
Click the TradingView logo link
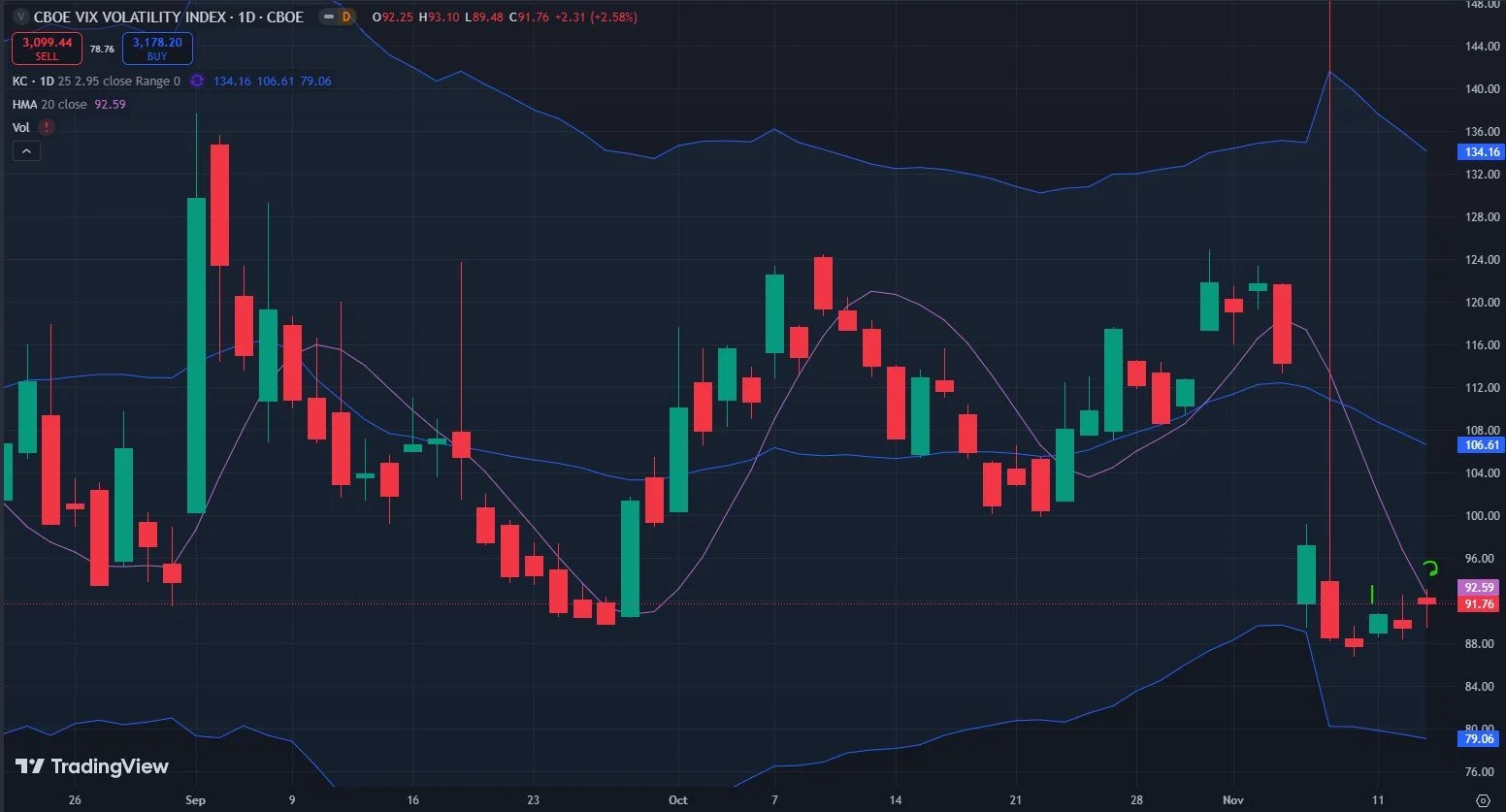click(92, 766)
